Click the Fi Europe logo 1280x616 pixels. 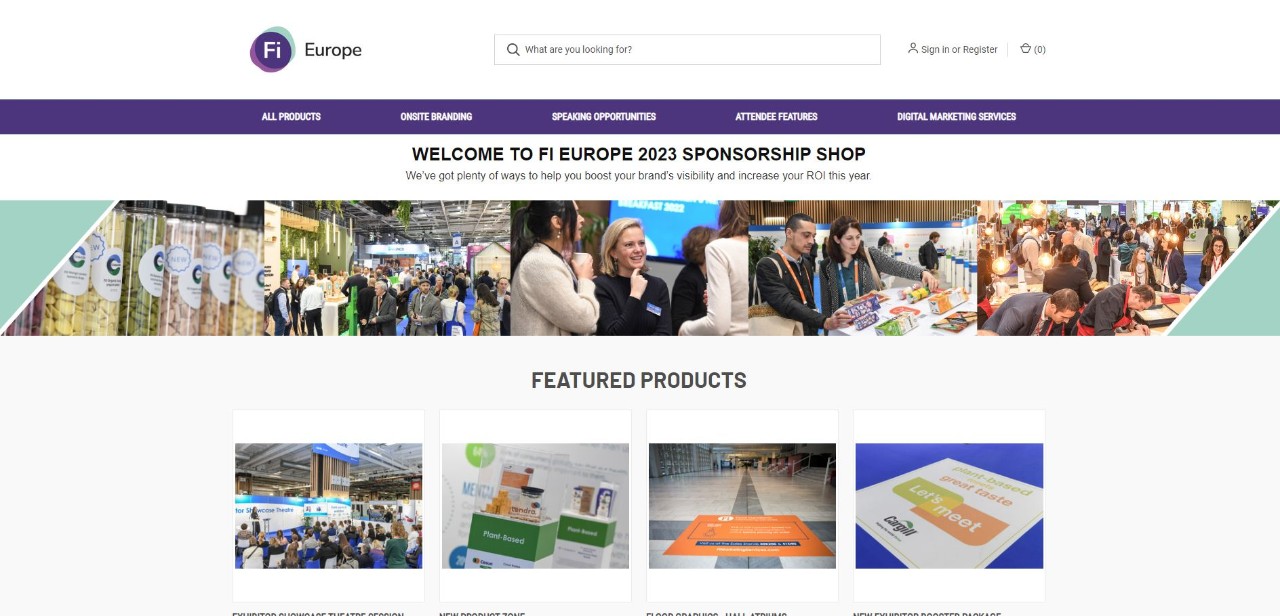(305, 50)
